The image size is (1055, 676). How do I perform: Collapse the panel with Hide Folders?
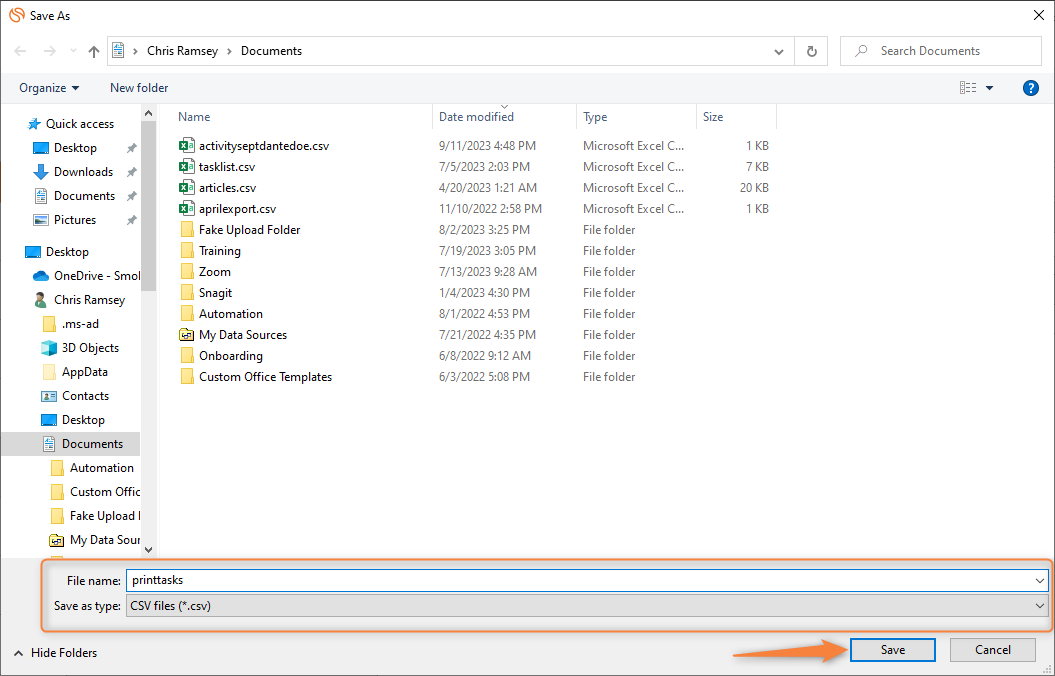[x=56, y=653]
